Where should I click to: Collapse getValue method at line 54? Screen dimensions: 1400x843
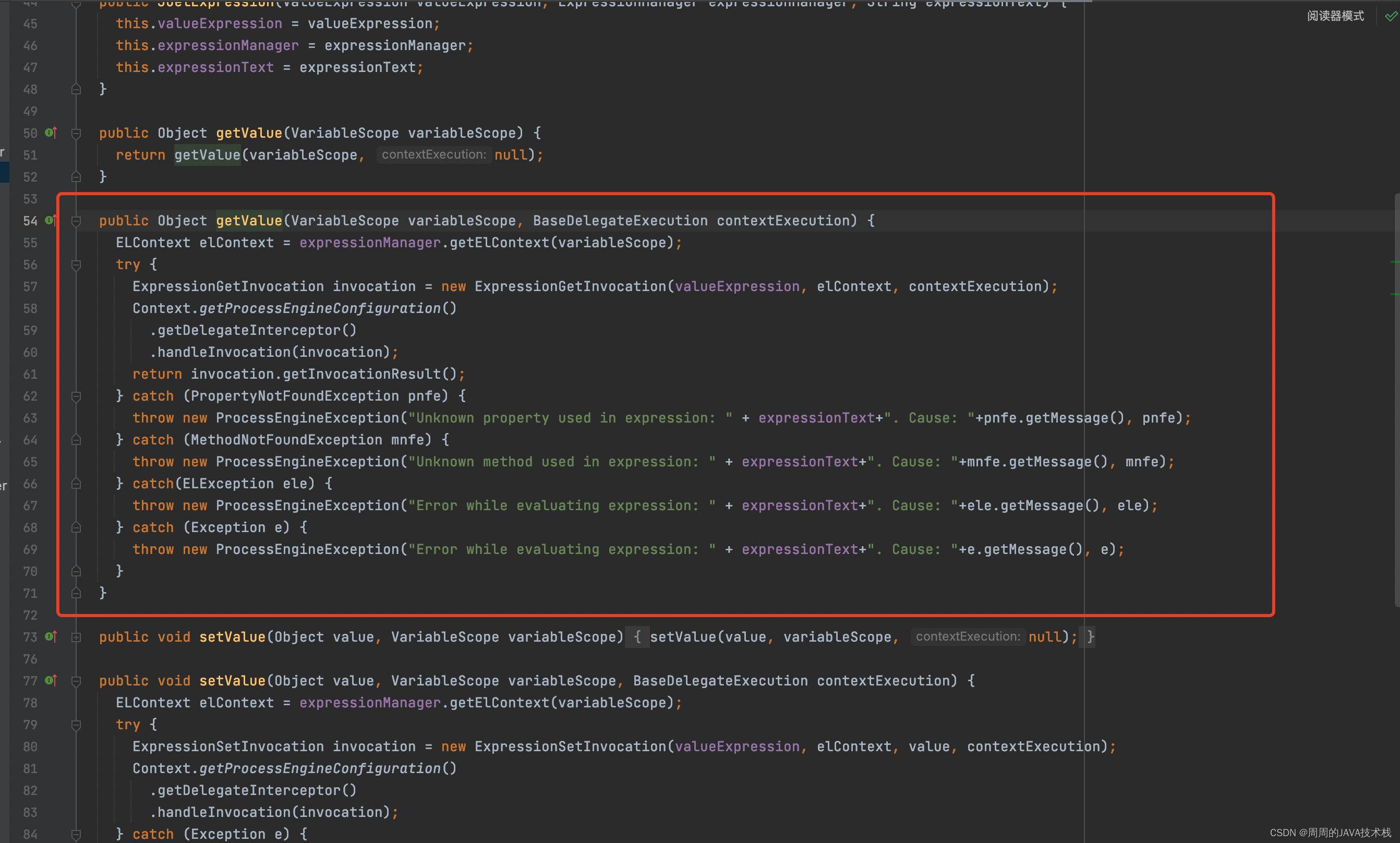coord(76,221)
